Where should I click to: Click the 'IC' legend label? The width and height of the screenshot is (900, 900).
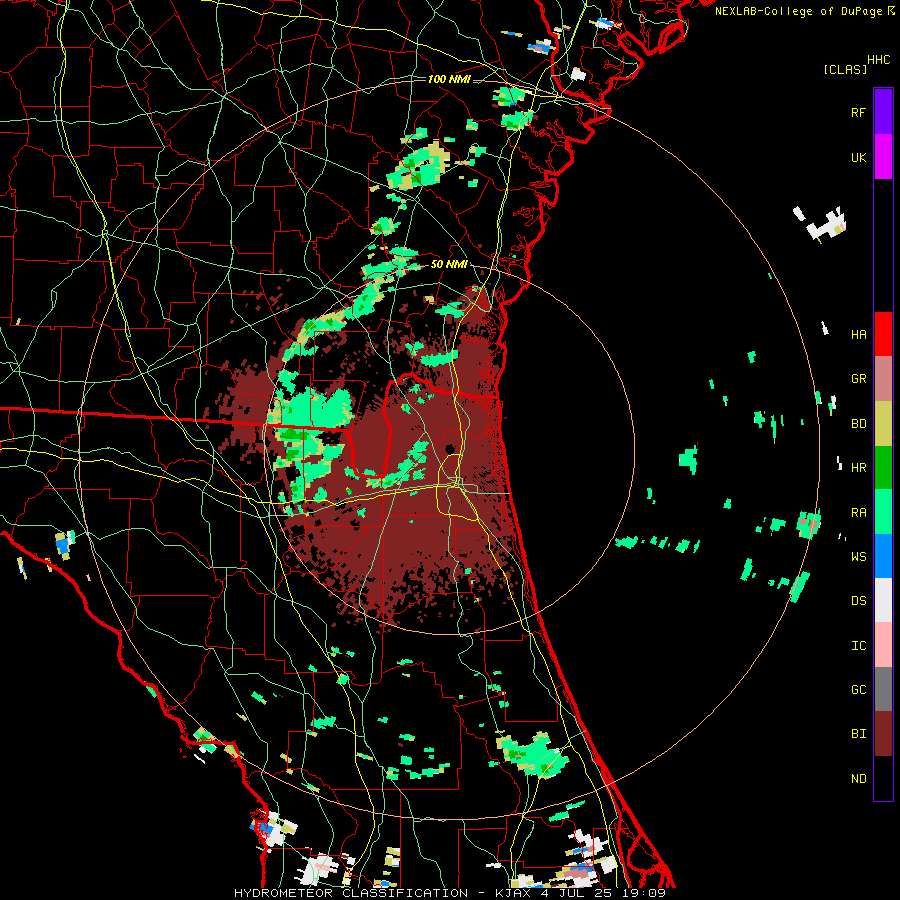(x=859, y=646)
